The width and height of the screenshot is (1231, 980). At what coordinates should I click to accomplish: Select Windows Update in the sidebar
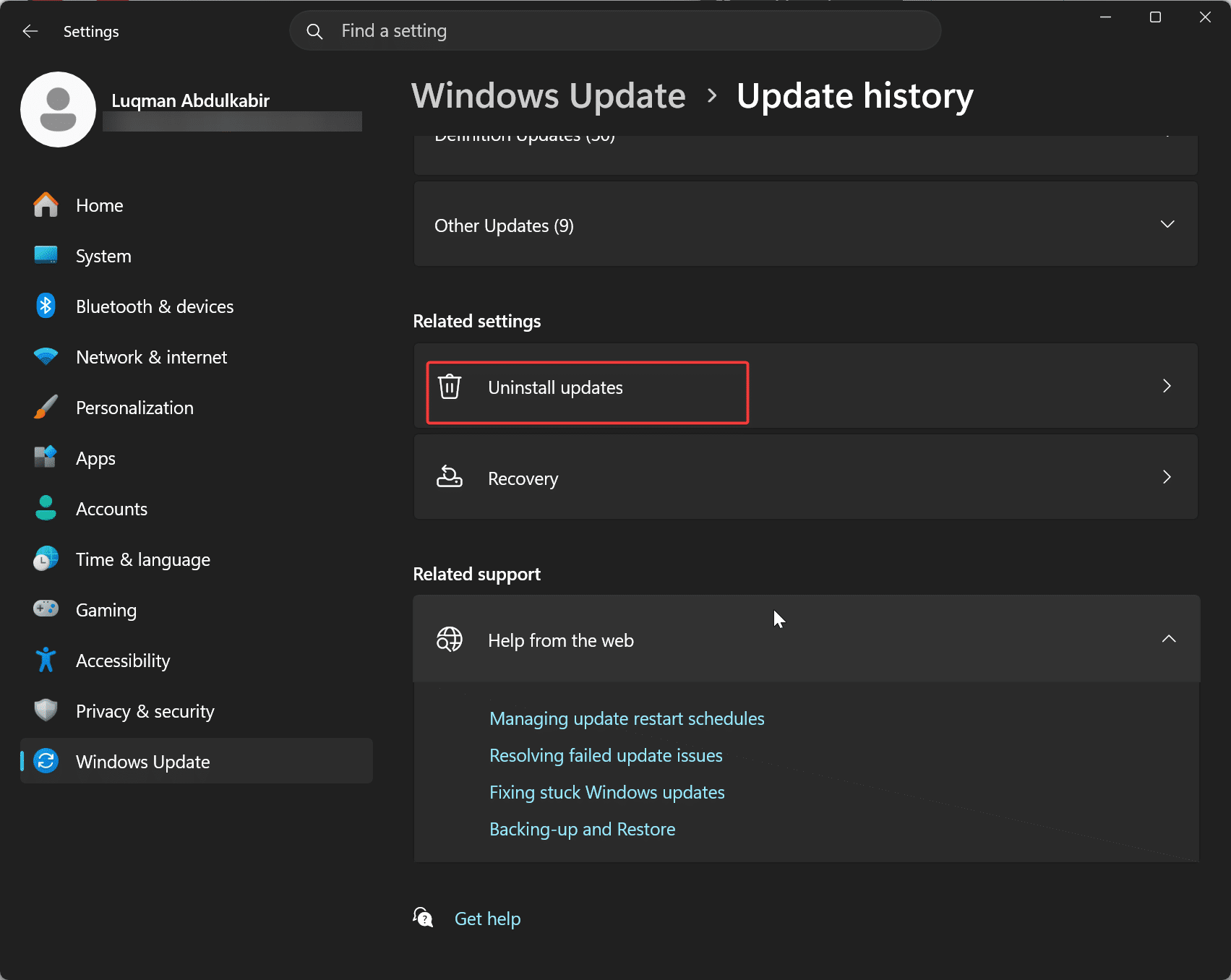(x=197, y=761)
